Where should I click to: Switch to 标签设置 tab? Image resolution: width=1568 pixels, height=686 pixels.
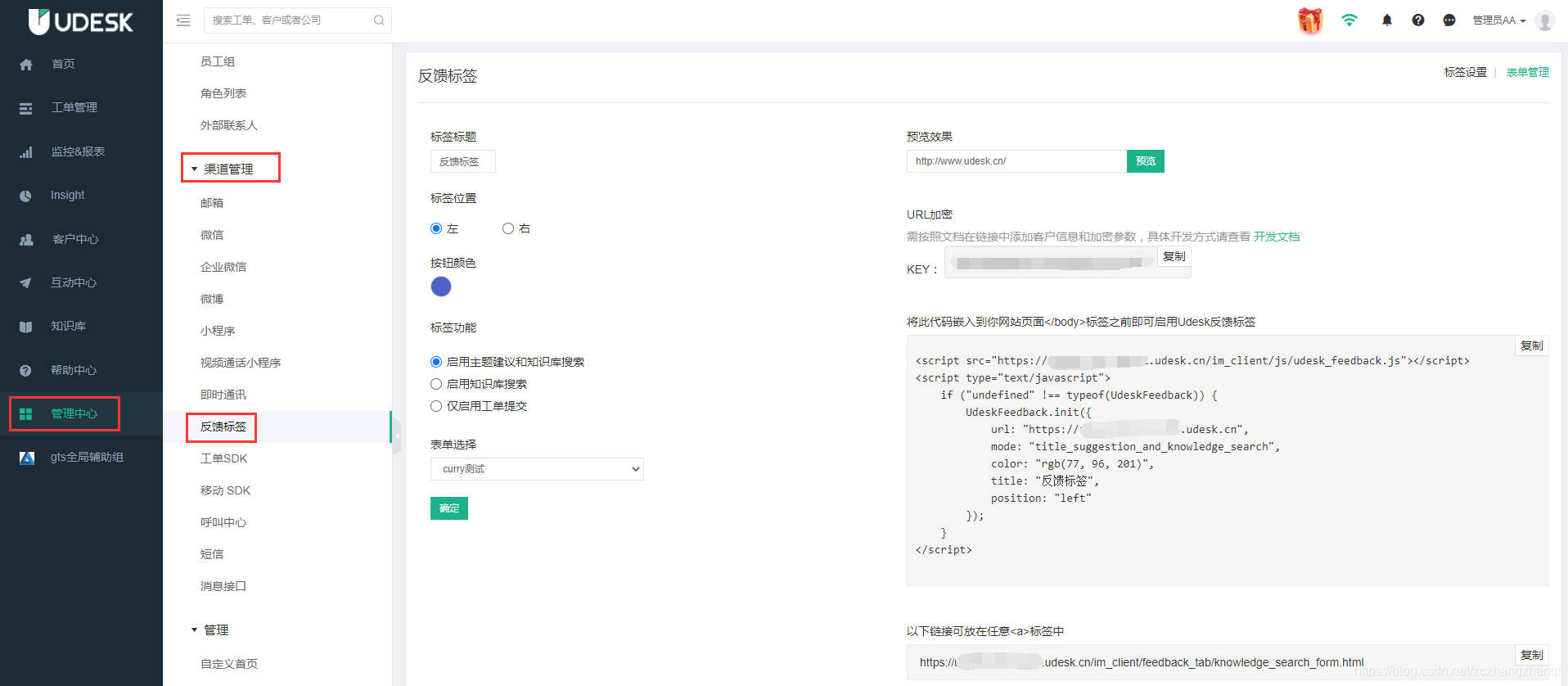(1465, 72)
